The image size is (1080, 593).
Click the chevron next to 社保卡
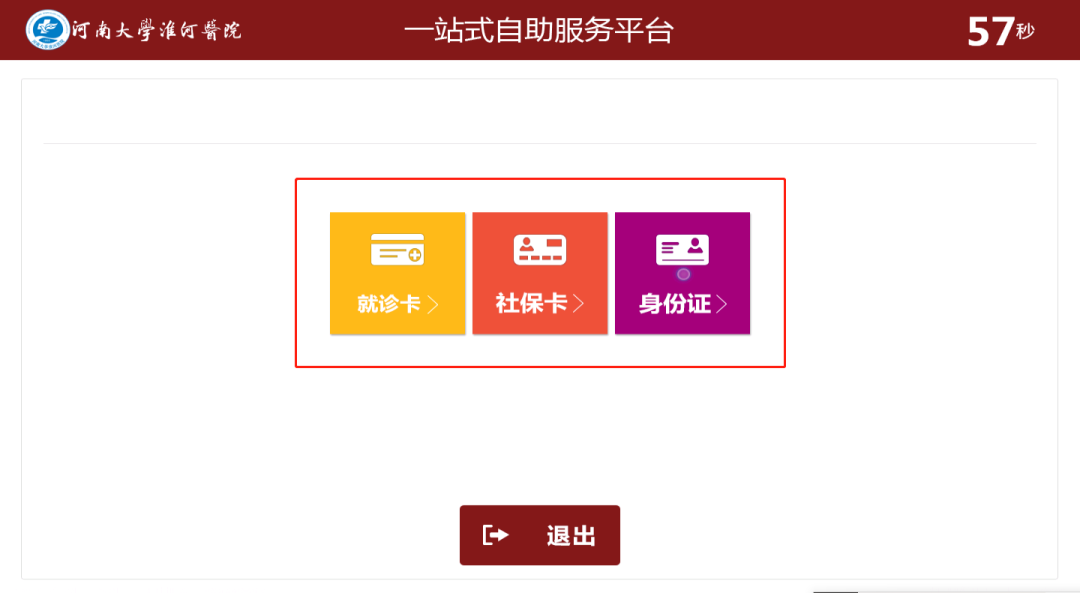579,304
